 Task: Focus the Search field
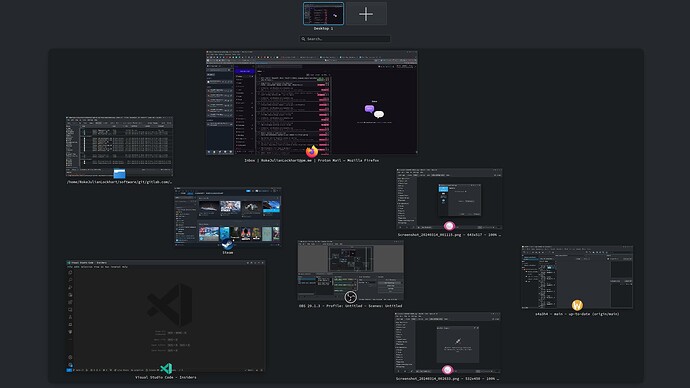coord(345,39)
